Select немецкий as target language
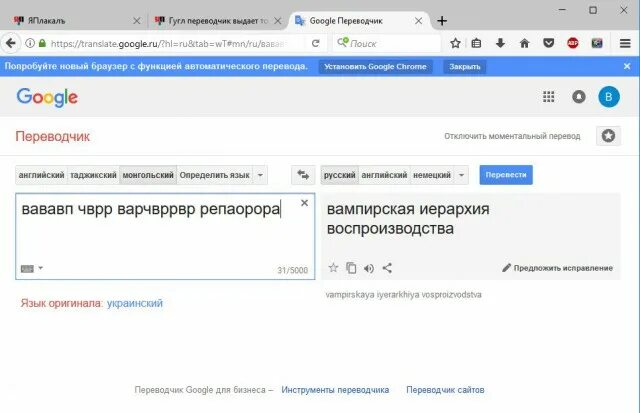 (x=432, y=175)
